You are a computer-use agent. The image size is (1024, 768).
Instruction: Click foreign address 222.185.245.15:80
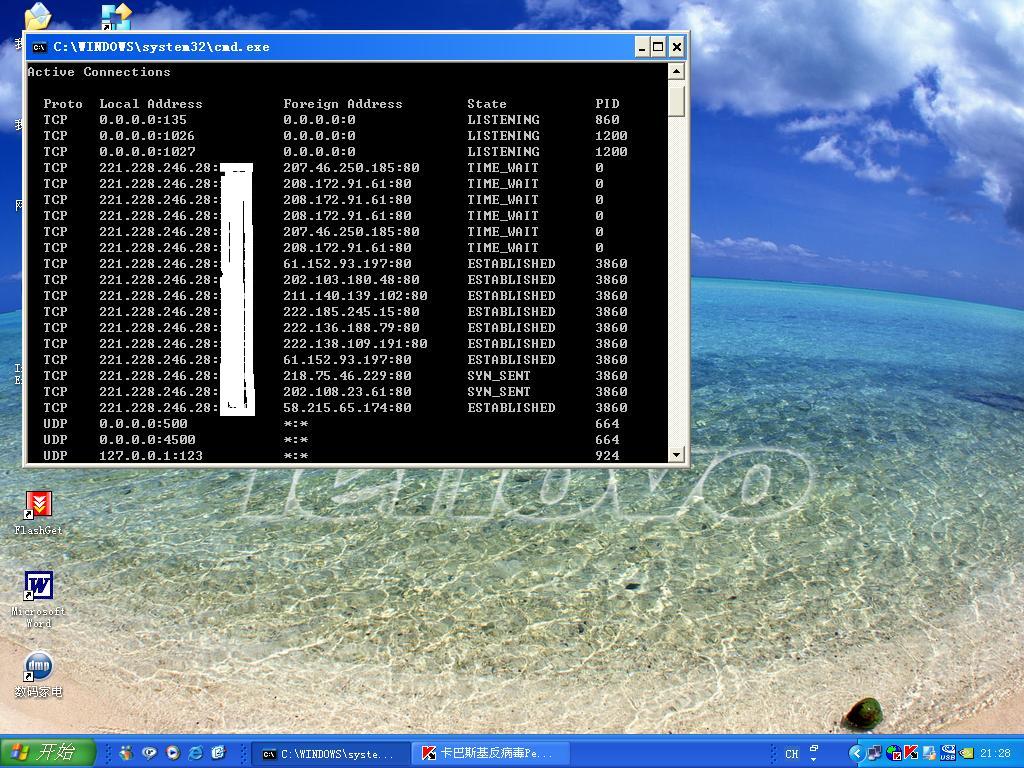[351, 312]
